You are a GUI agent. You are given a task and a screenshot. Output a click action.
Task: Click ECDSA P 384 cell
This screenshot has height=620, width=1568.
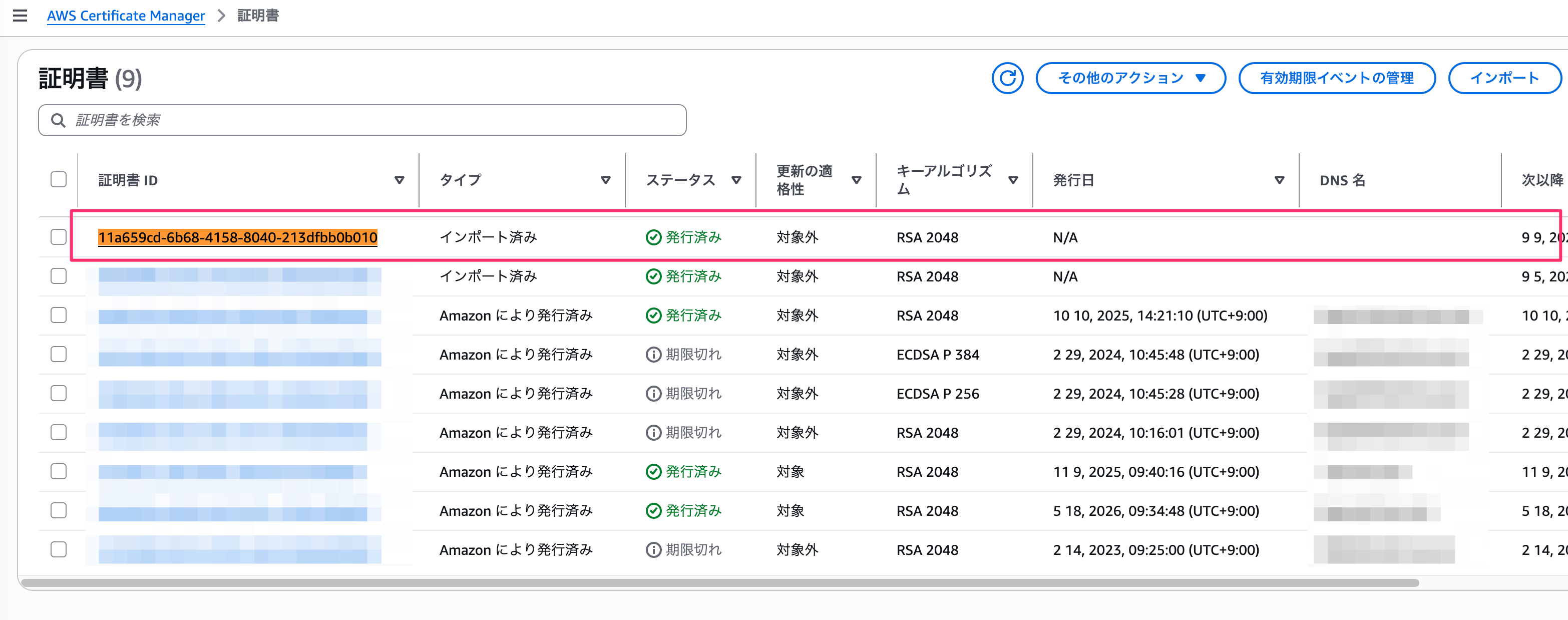[937, 355]
